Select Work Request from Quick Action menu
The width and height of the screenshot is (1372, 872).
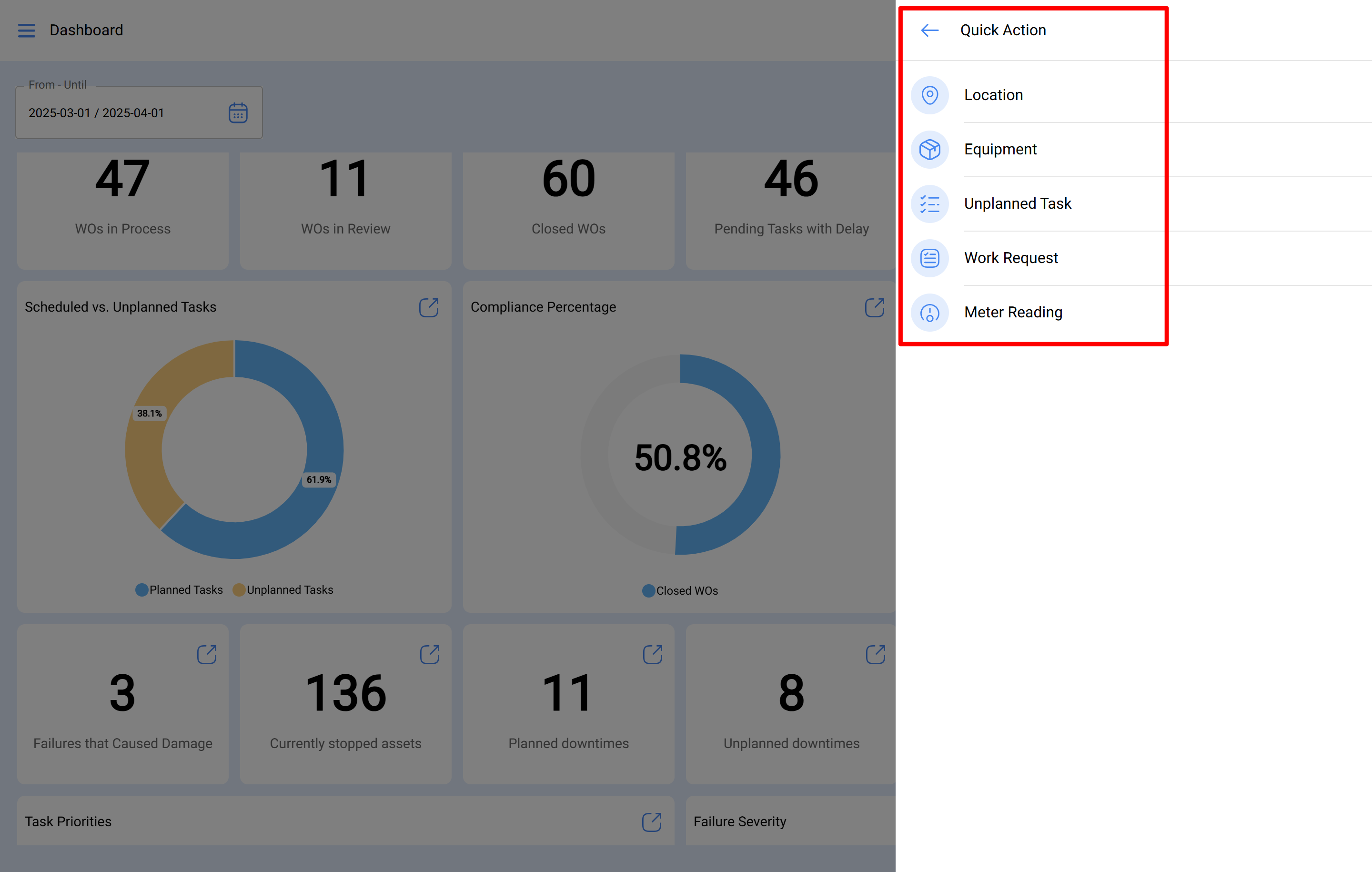click(1011, 258)
